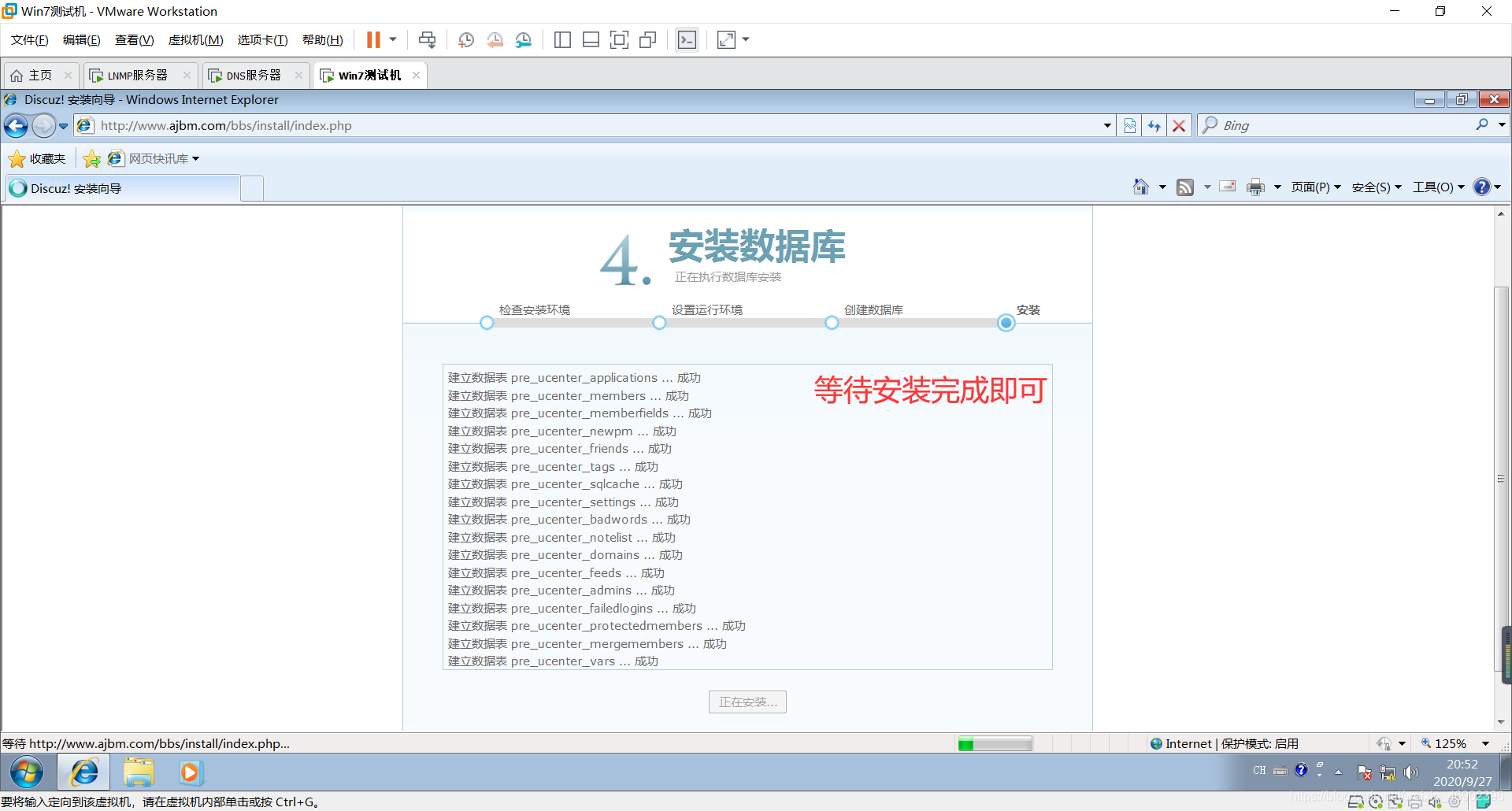
Task: Enter full screen mode icon
Action: point(620,39)
